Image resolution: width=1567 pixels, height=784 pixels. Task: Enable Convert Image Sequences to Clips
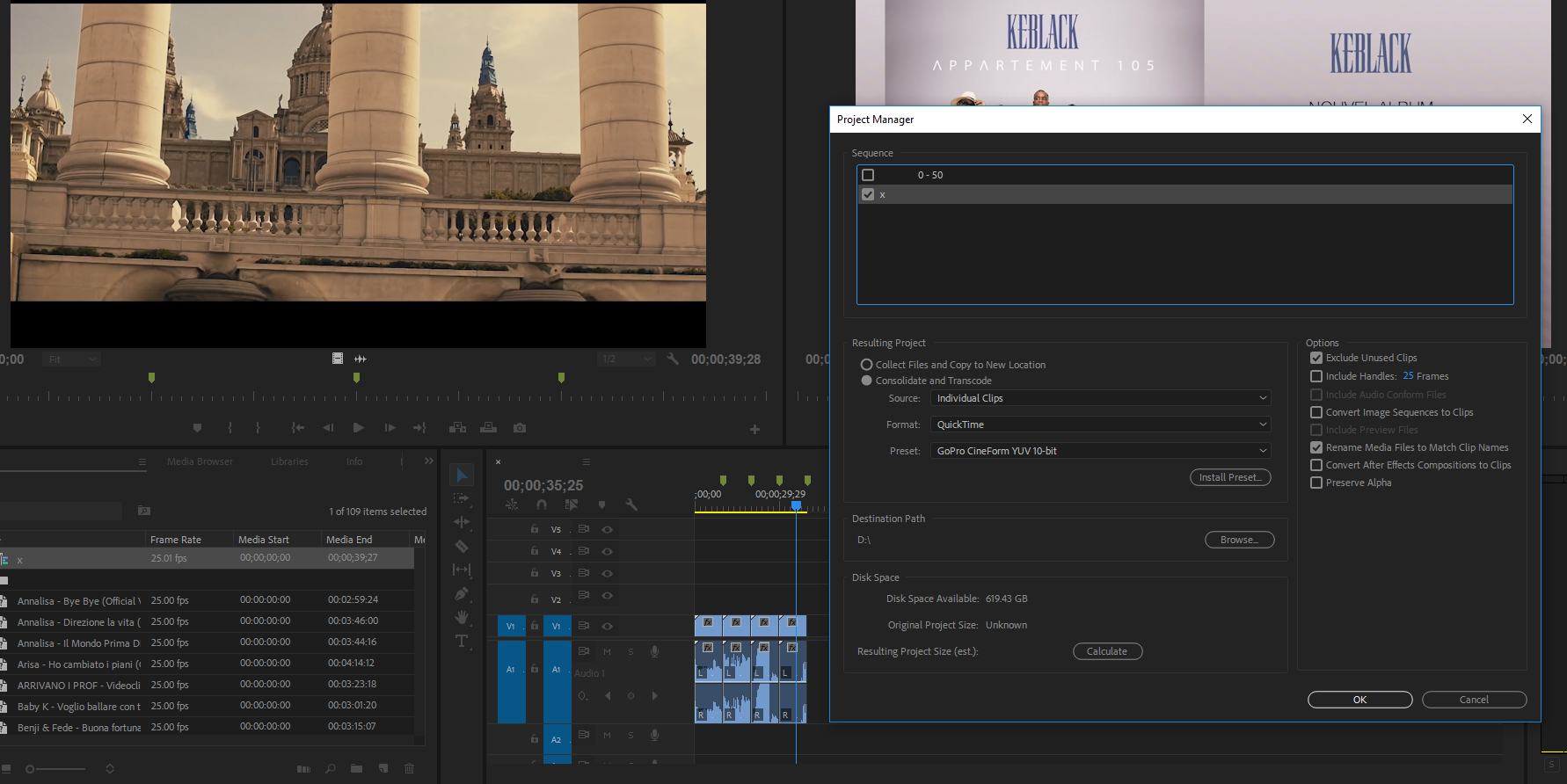click(1316, 412)
